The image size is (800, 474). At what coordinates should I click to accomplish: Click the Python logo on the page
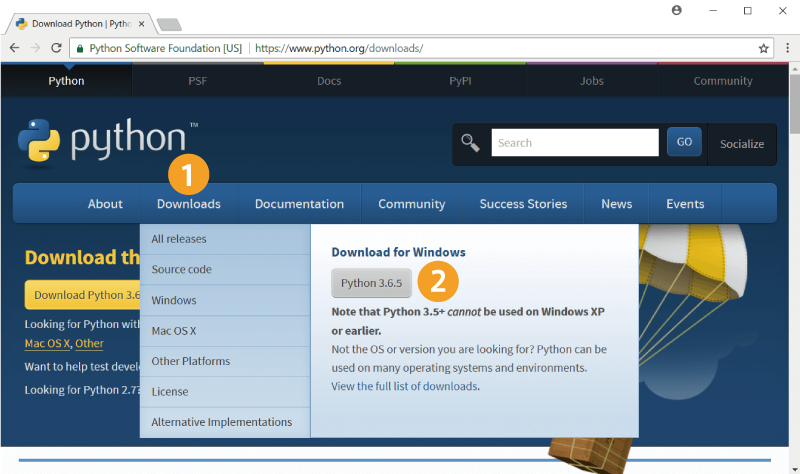pyautogui.click(x=108, y=141)
